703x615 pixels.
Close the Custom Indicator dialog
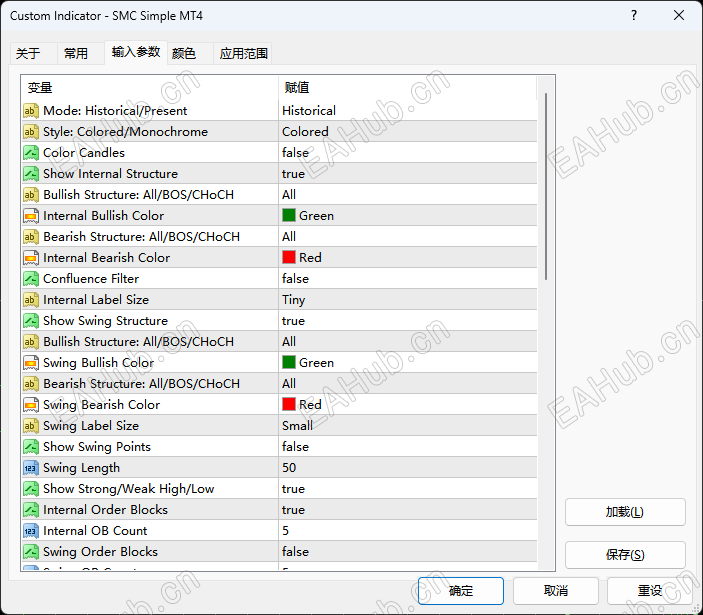(679, 16)
